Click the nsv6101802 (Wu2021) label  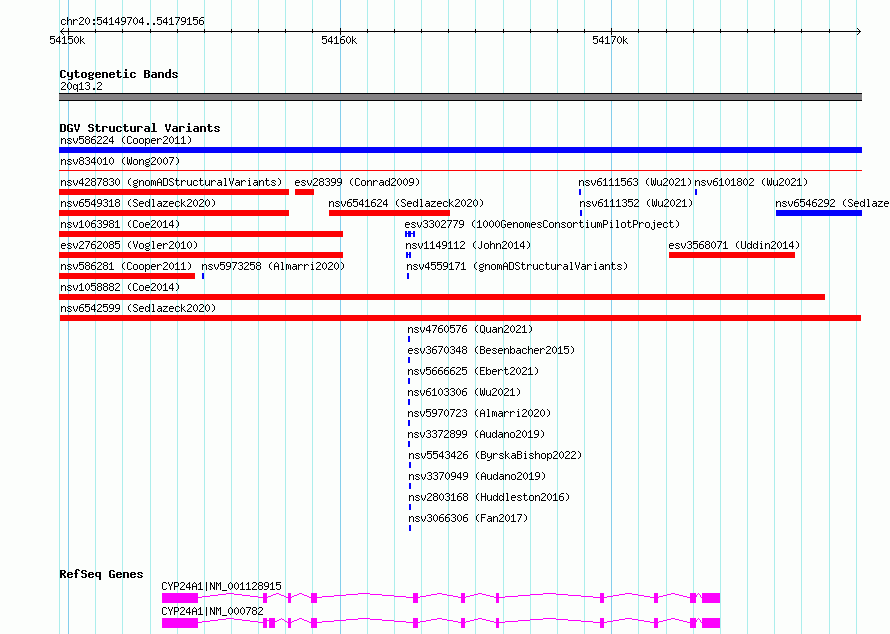tap(751, 182)
